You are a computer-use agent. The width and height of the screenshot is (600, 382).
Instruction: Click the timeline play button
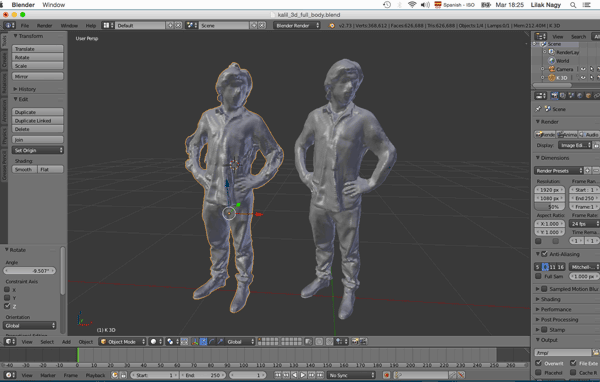pos(303,375)
